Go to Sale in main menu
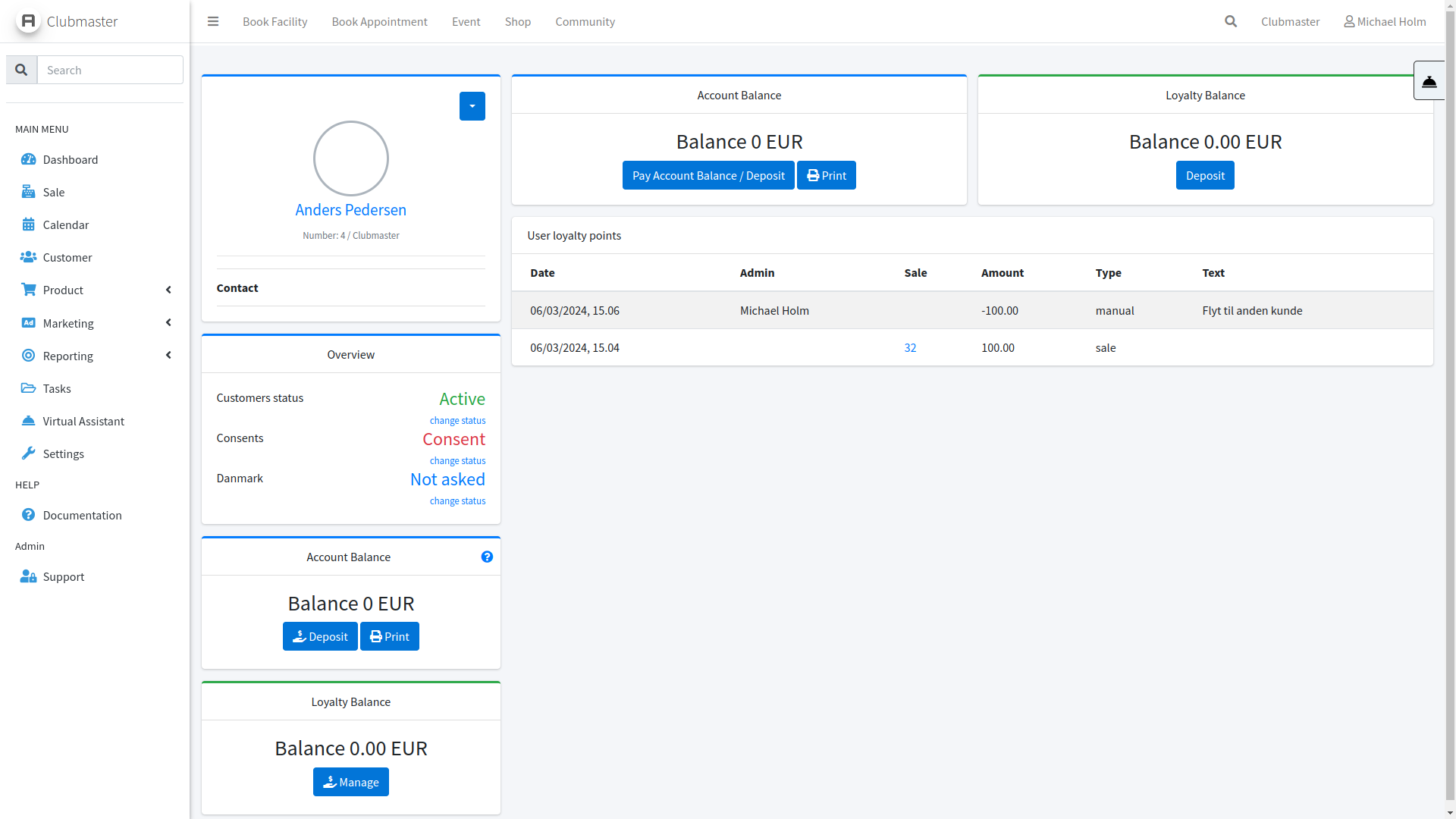Image resolution: width=1456 pixels, height=819 pixels. click(x=54, y=192)
